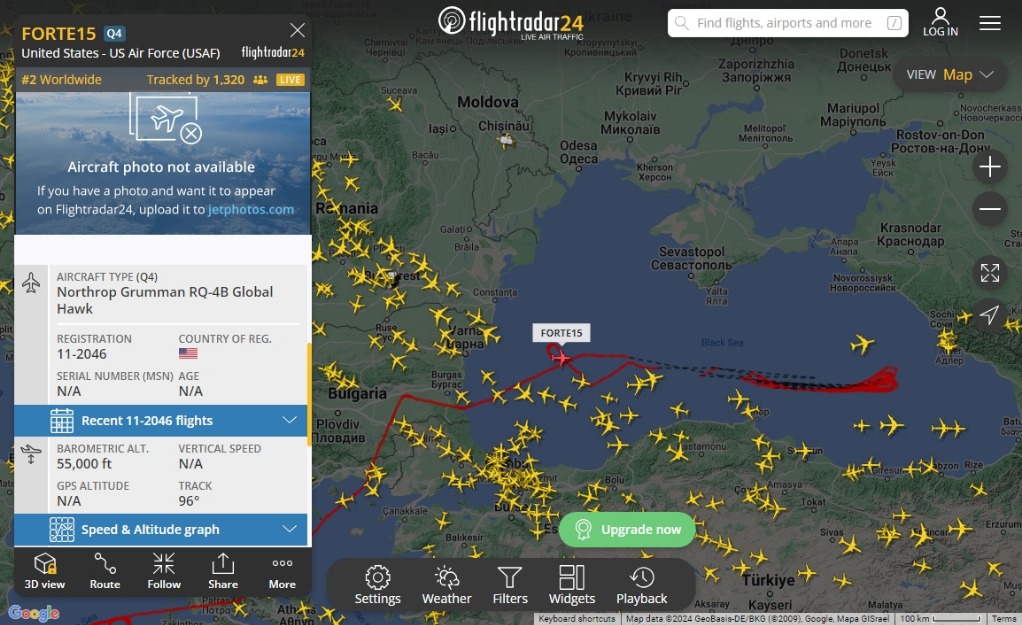Enable my location arrow button

pyautogui.click(x=989, y=315)
